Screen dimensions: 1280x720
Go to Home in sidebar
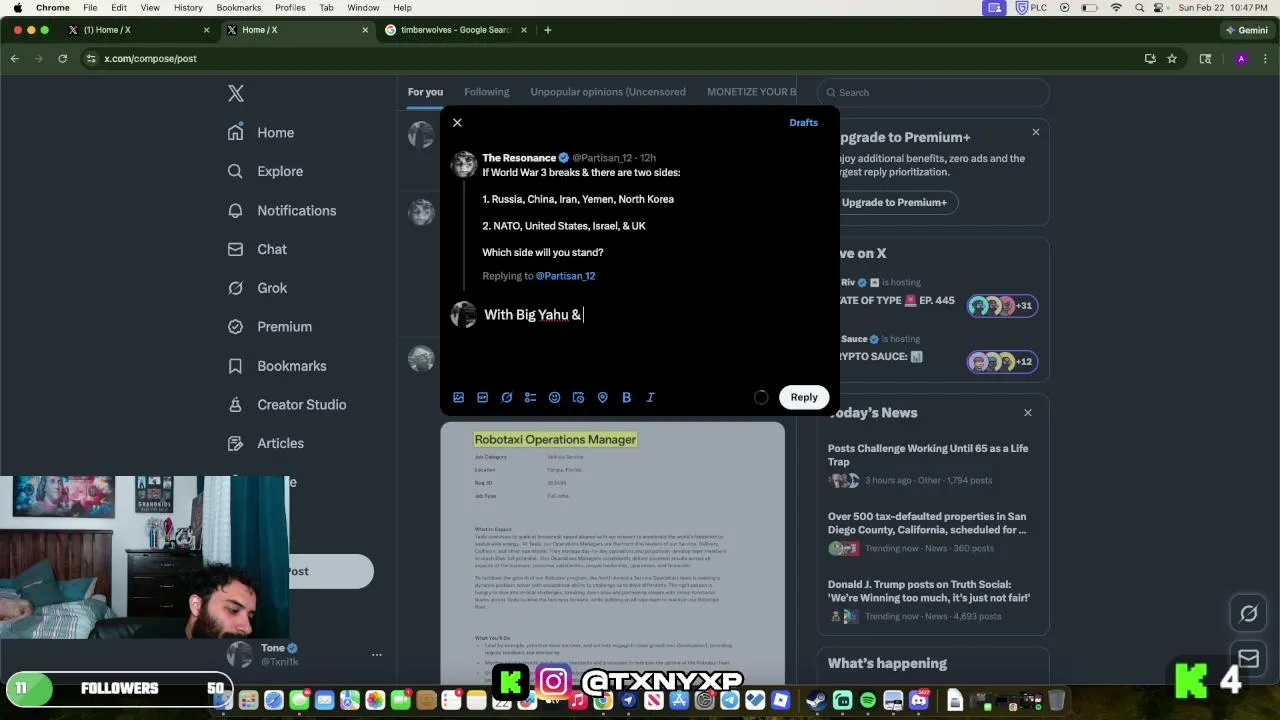[261, 132]
